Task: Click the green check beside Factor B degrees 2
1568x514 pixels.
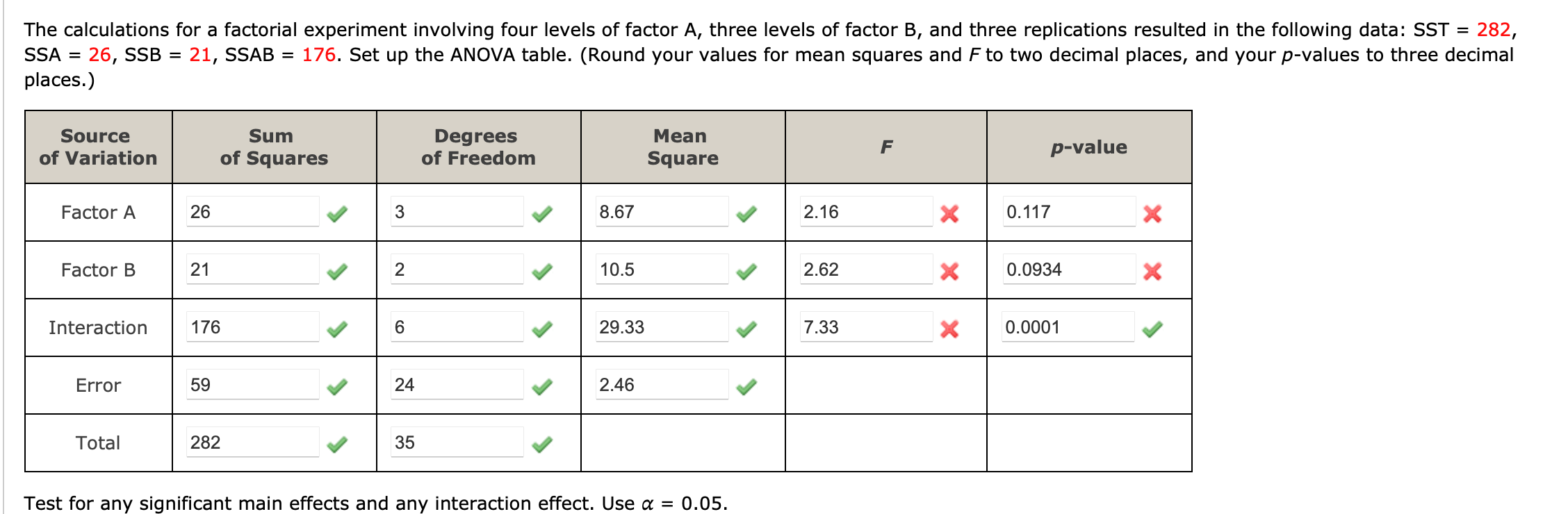Action: coord(544,271)
